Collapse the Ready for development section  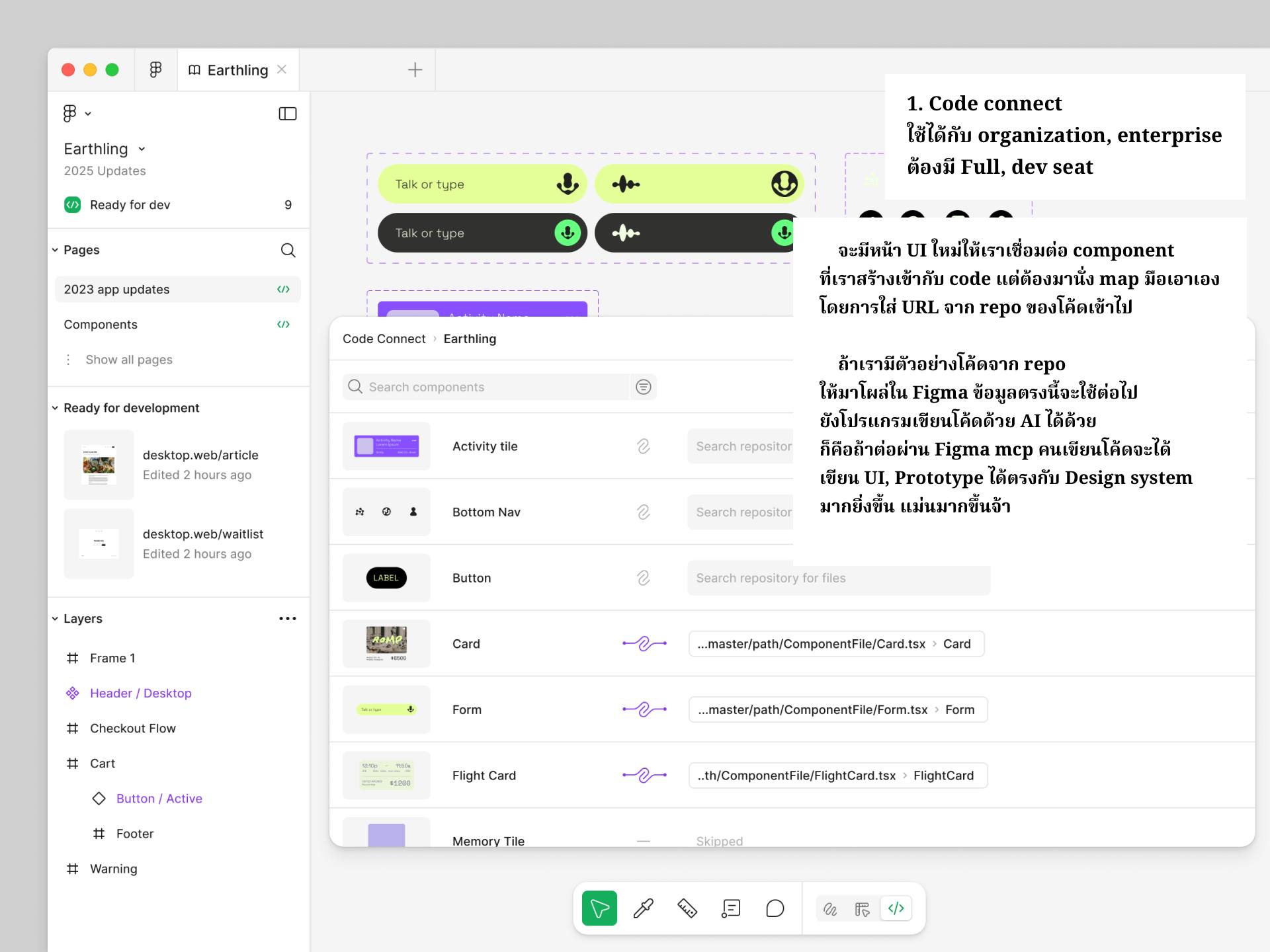[x=55, y=408]
